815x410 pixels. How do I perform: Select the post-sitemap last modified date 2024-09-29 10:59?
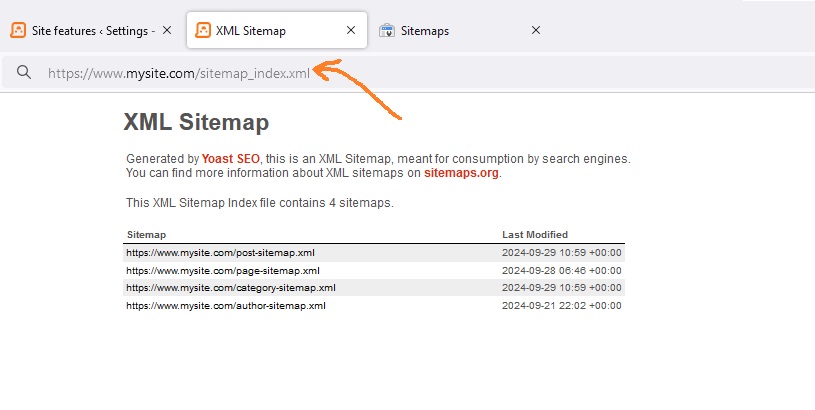point(562,253)
